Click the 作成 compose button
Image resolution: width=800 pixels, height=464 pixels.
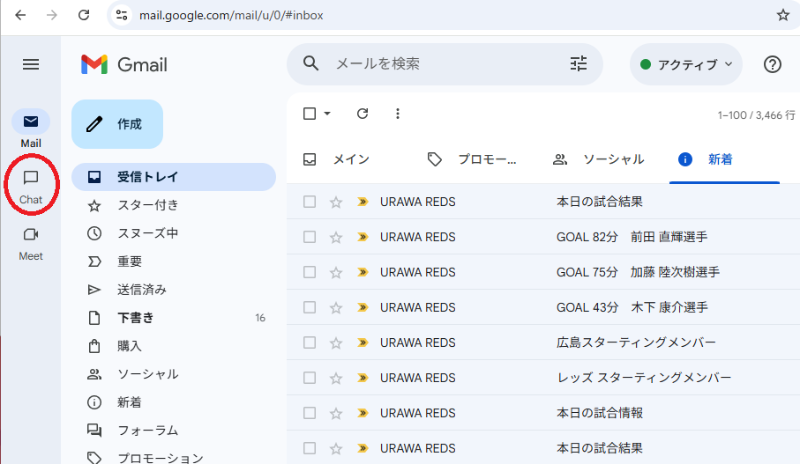117,124
